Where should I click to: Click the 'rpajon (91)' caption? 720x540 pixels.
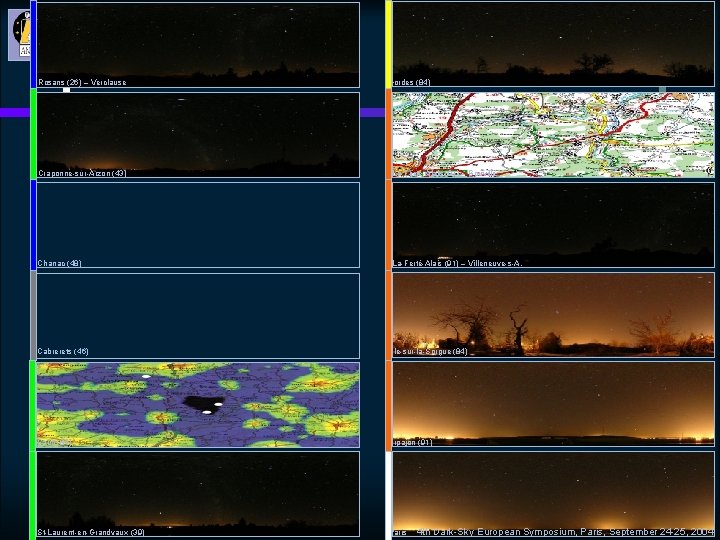(412, 442)
